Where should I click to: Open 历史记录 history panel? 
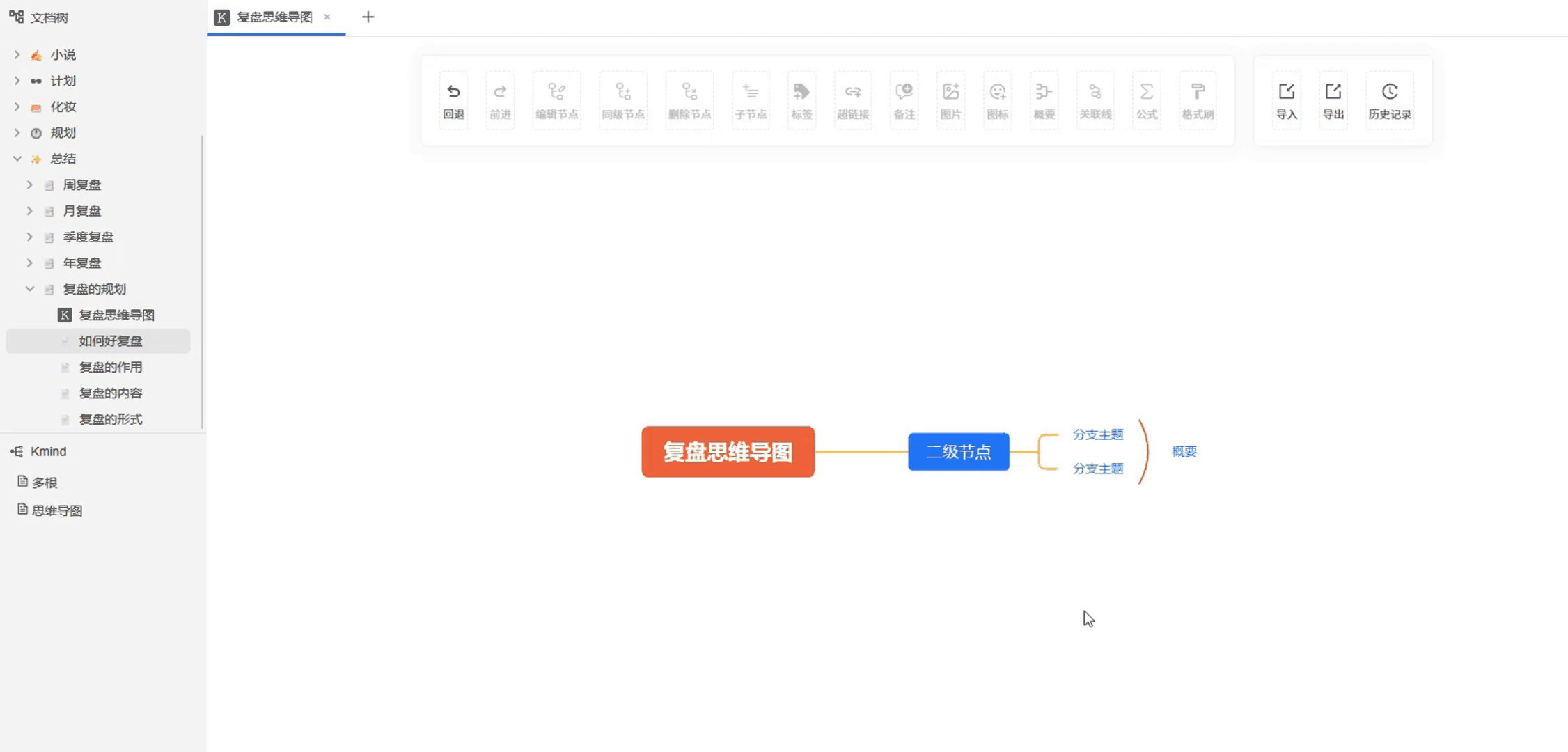point(1390,100)
